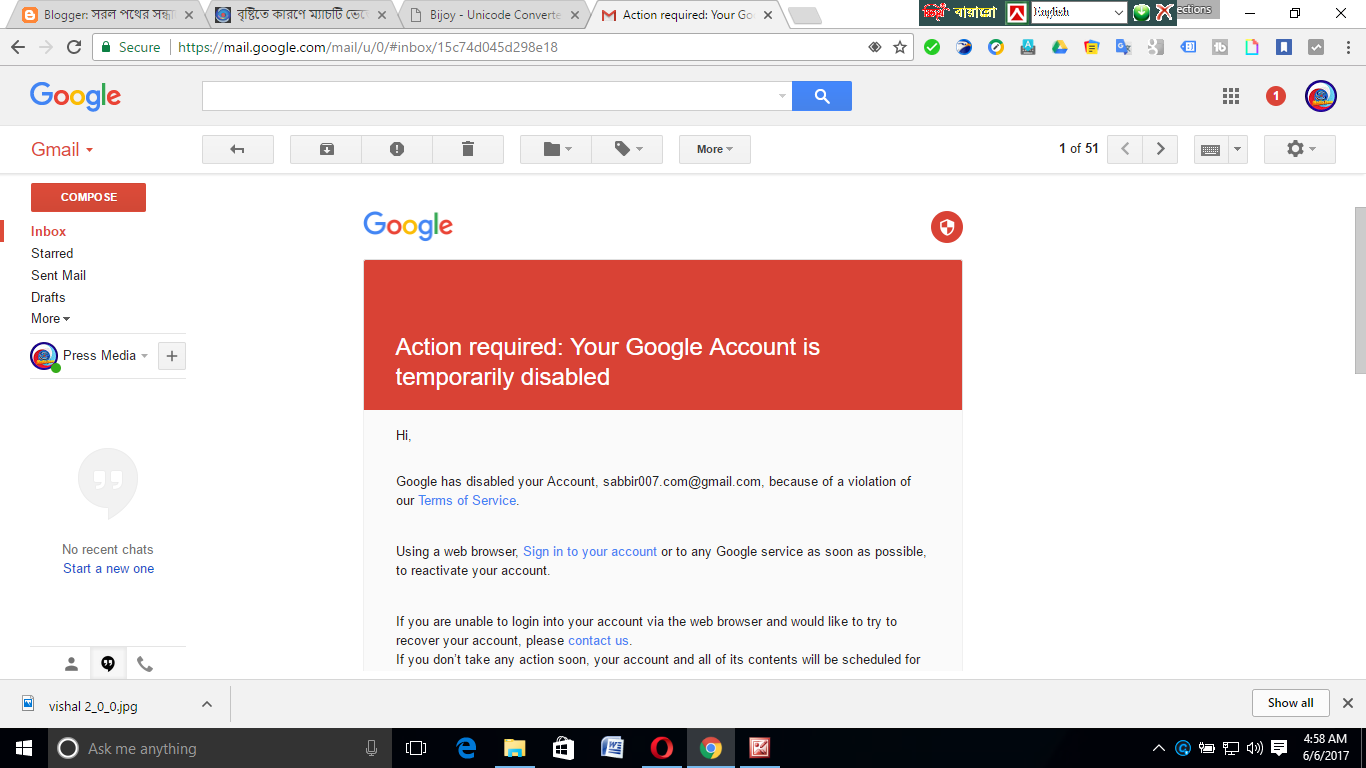Viewport: 1366px width, 768px height.
Task: Click the browser back button
Action: point(18,47)
